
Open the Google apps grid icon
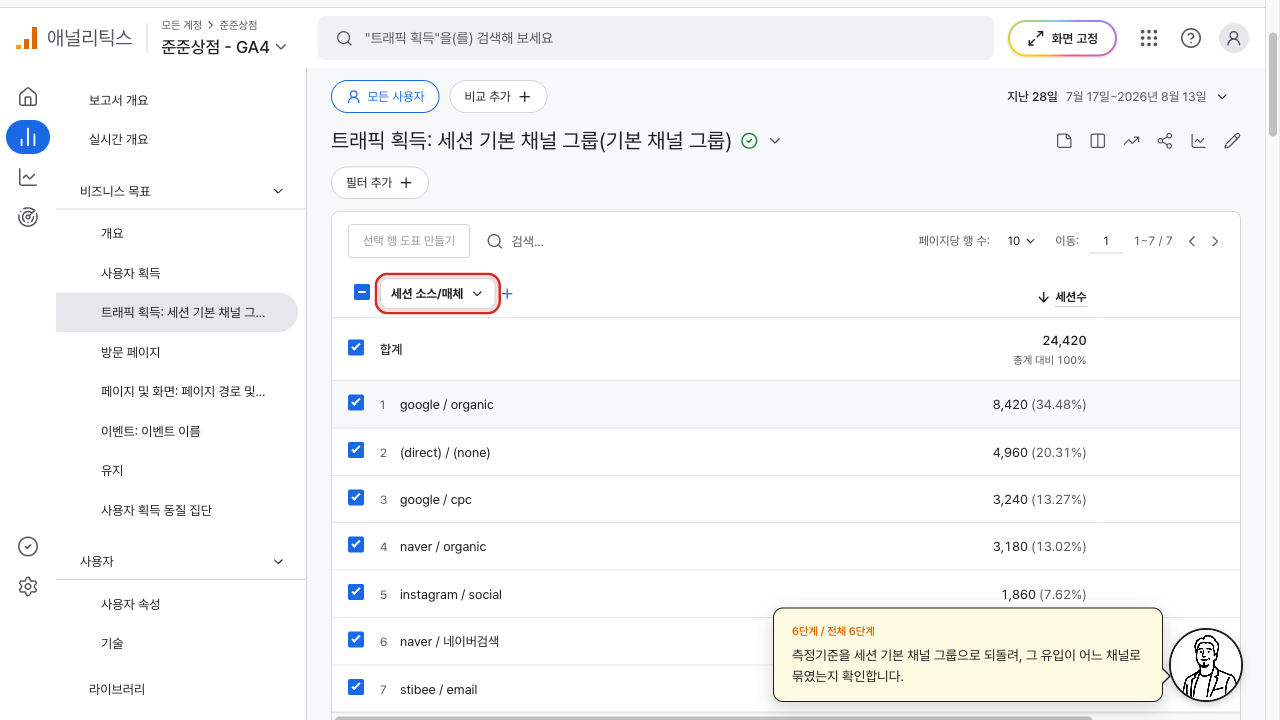point(1149,38)
